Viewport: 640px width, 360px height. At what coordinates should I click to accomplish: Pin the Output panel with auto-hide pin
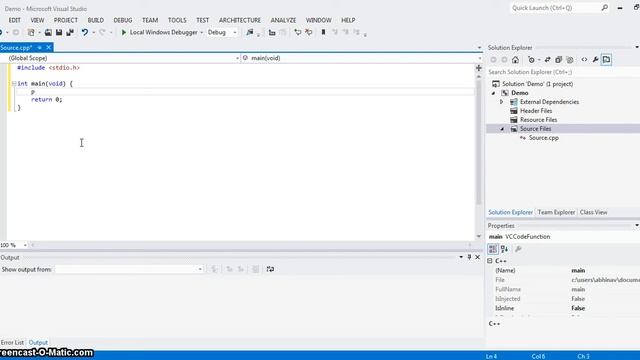pos(469,257)
